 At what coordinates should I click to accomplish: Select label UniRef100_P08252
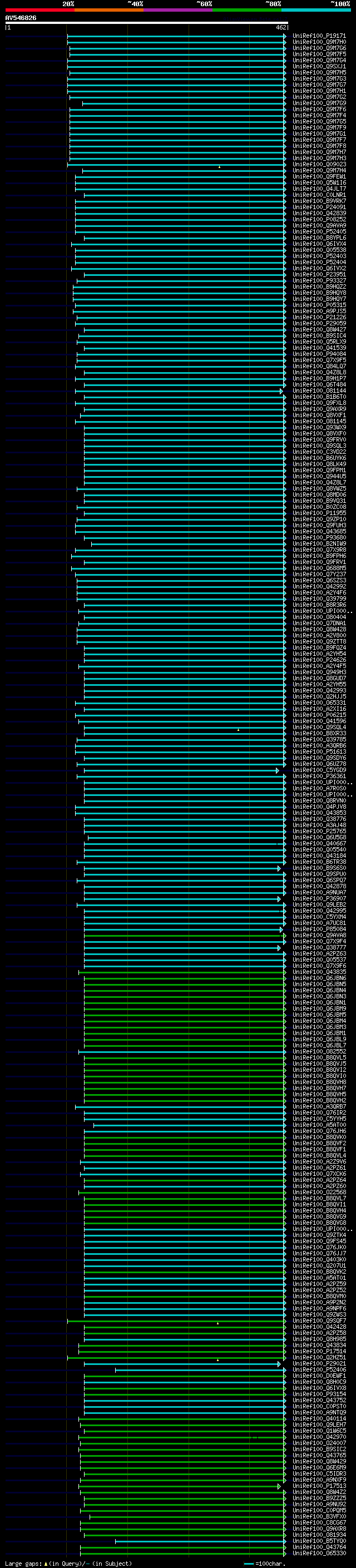point(319,219)
